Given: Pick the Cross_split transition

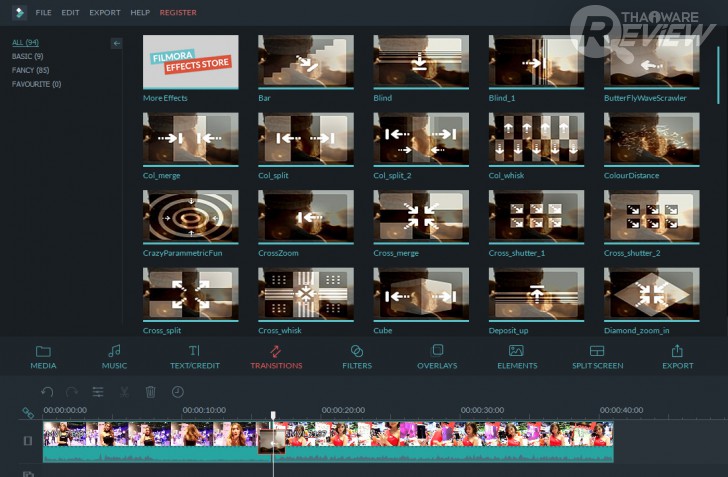Looking at the screenshot, I should [191, 294].
